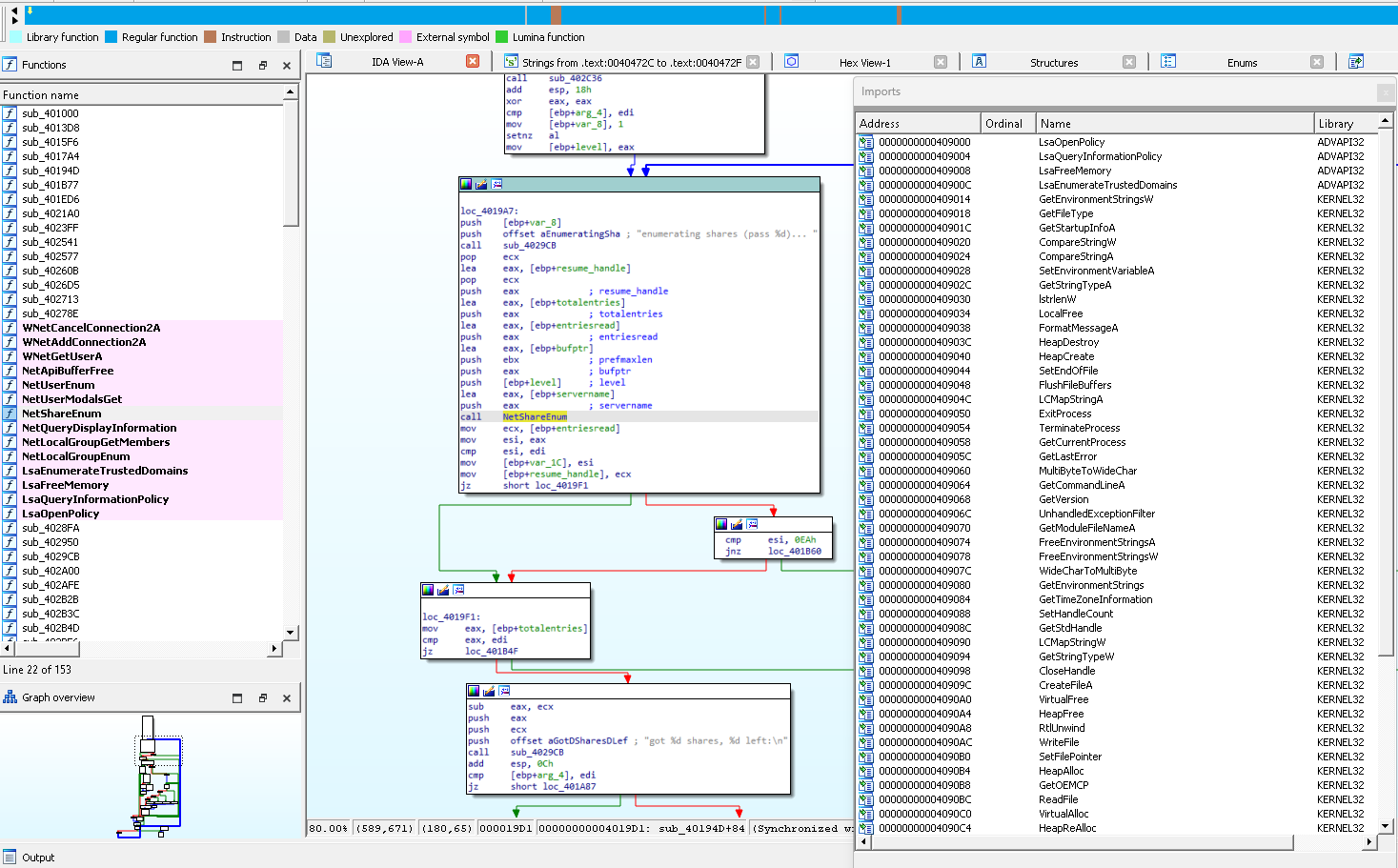Click the Regular function legend color swatch
The image size is (1398, 868).
[111, 37]
